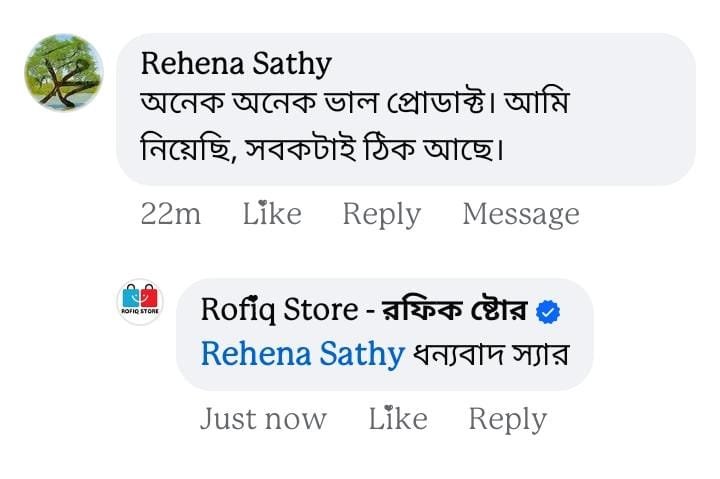Image resolution: width=720 pixels, height=479 pixels.
Task: Click the heart on the first Like
Action: (262, 203)
